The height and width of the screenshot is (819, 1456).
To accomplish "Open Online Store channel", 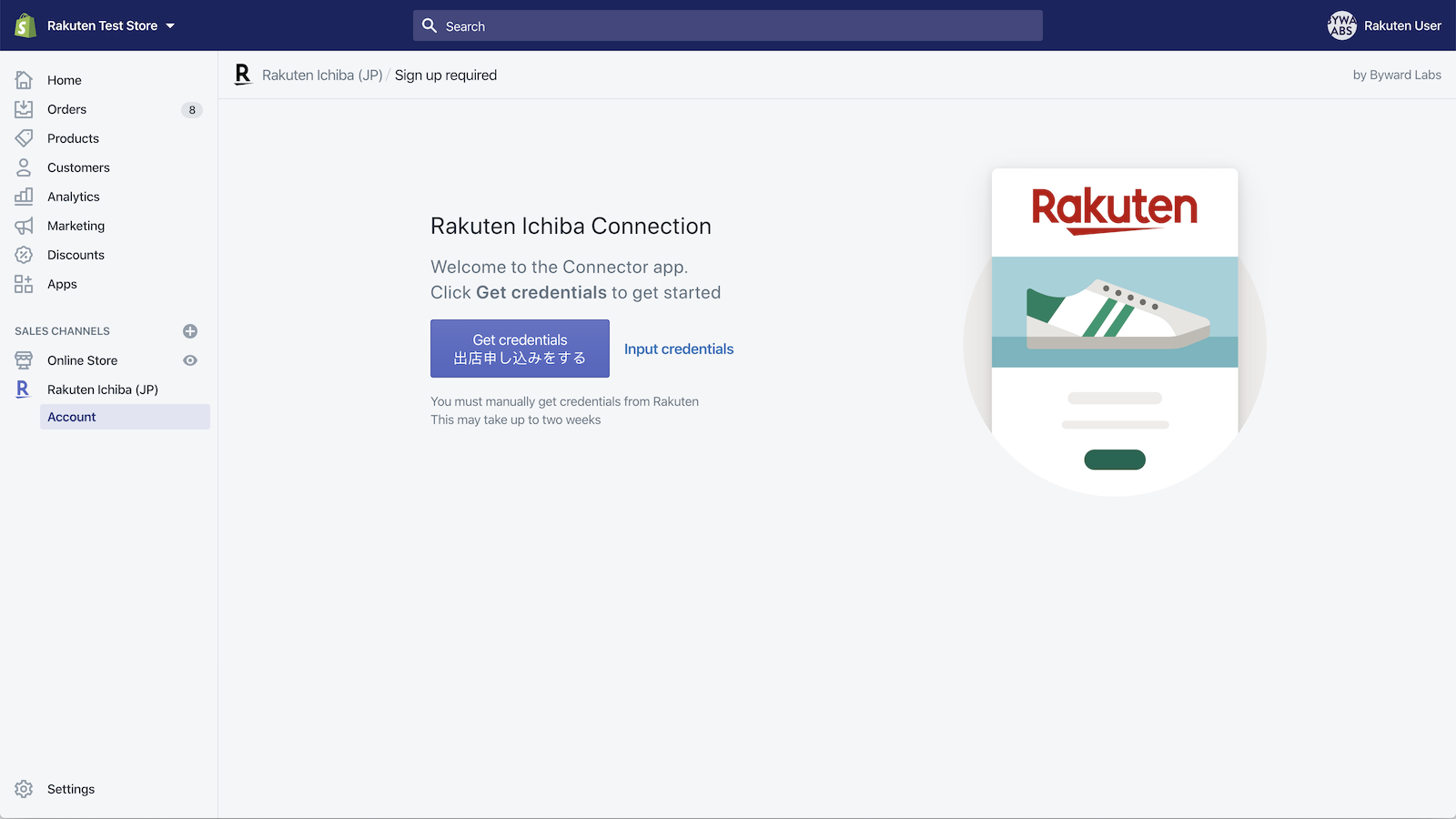I will [82, 360].
